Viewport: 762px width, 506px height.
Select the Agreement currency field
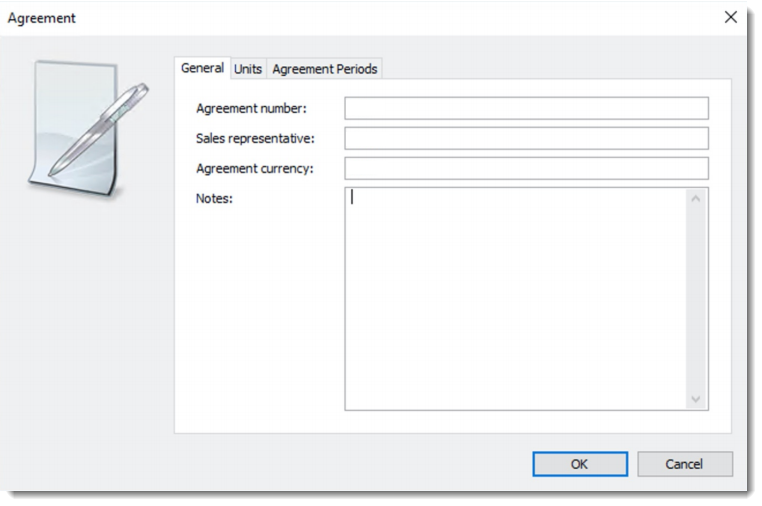click(526, 168)
